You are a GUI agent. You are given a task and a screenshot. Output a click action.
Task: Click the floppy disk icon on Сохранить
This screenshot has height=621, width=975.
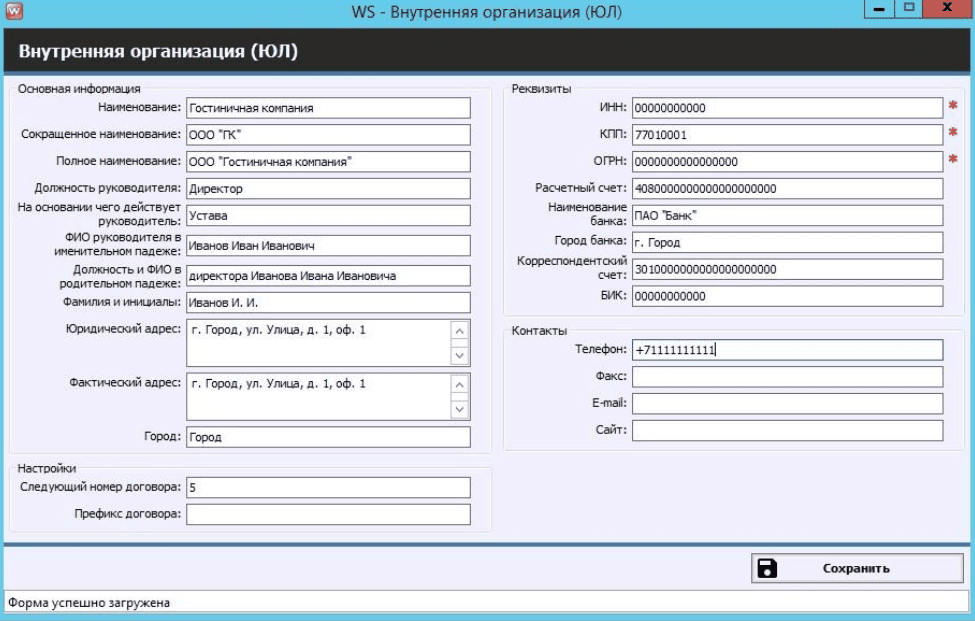[x=768, y=568]
